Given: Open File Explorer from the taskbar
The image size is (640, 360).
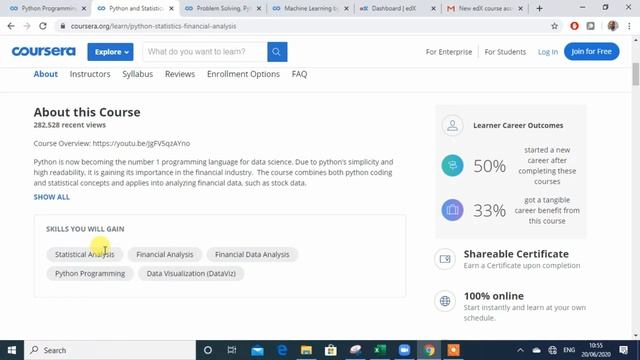Looking at the screenshot, I should (306, 350).
